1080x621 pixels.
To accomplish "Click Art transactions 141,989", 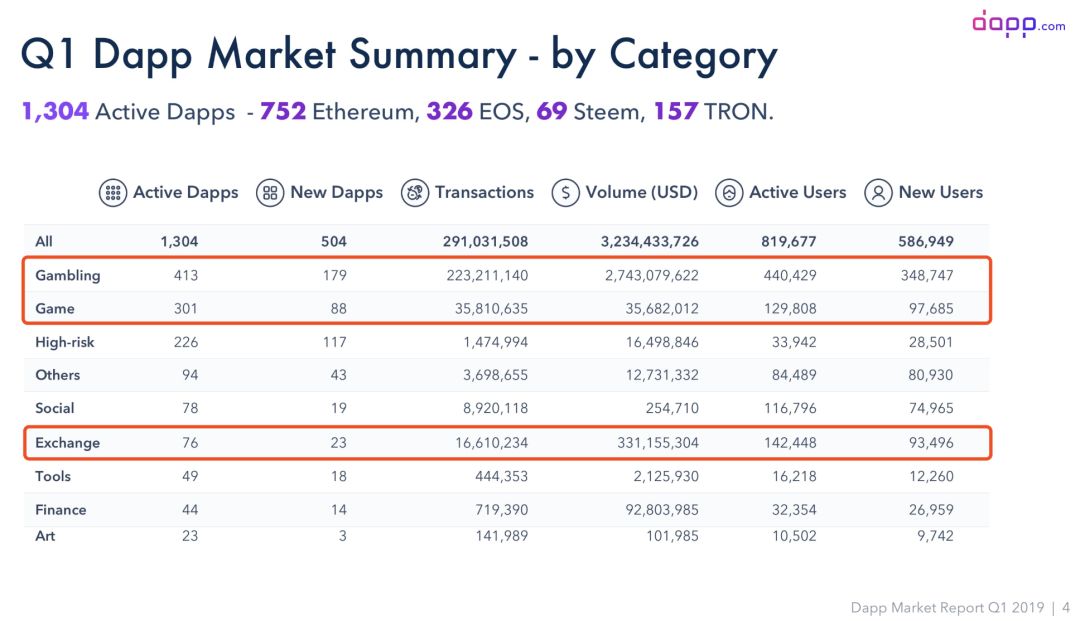I will tap(501, 536).
